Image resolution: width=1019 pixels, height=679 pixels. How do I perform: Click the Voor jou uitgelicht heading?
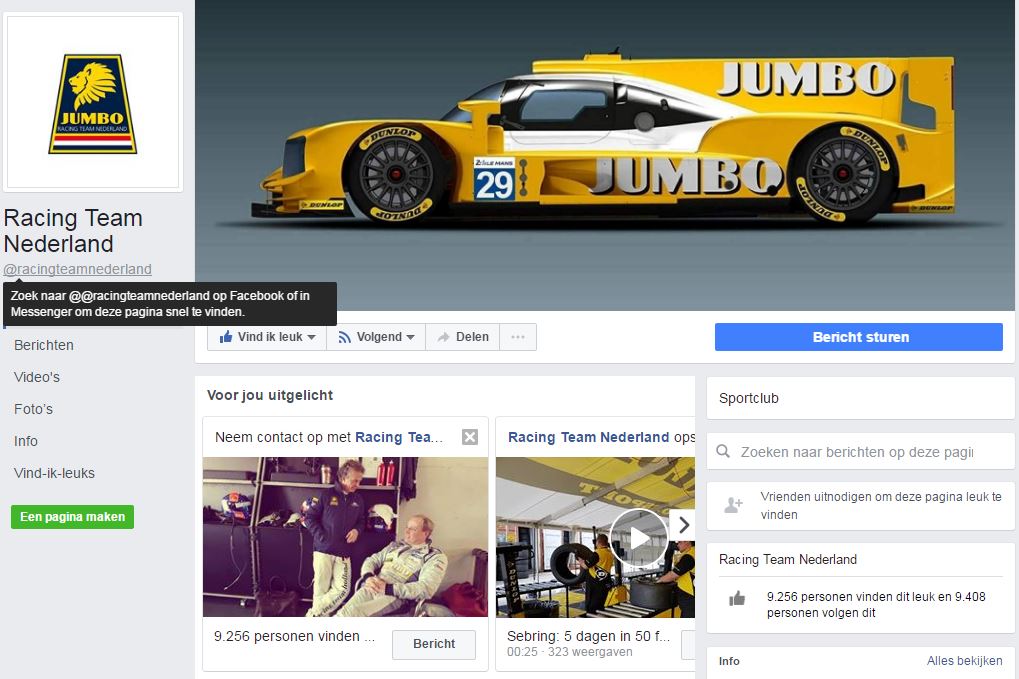(x=270, y=395)
